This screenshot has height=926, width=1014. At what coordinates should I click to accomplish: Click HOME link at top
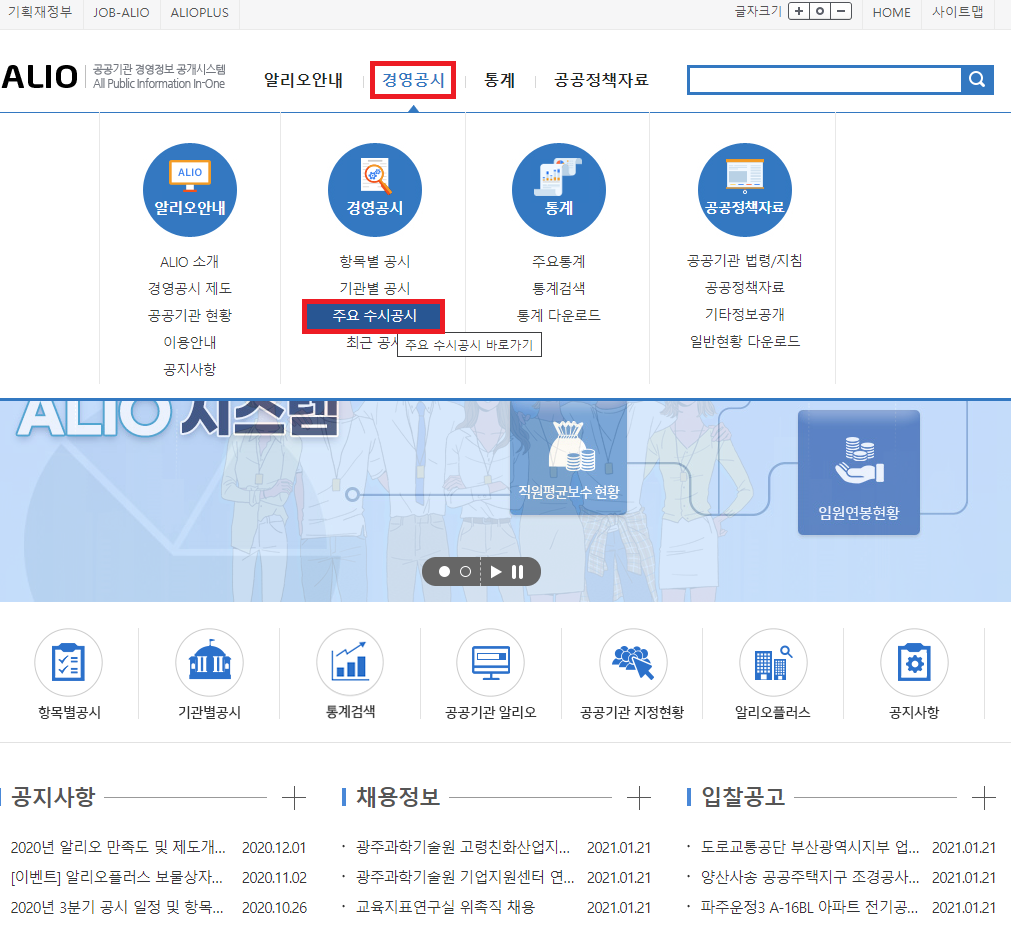pos(891,12)
